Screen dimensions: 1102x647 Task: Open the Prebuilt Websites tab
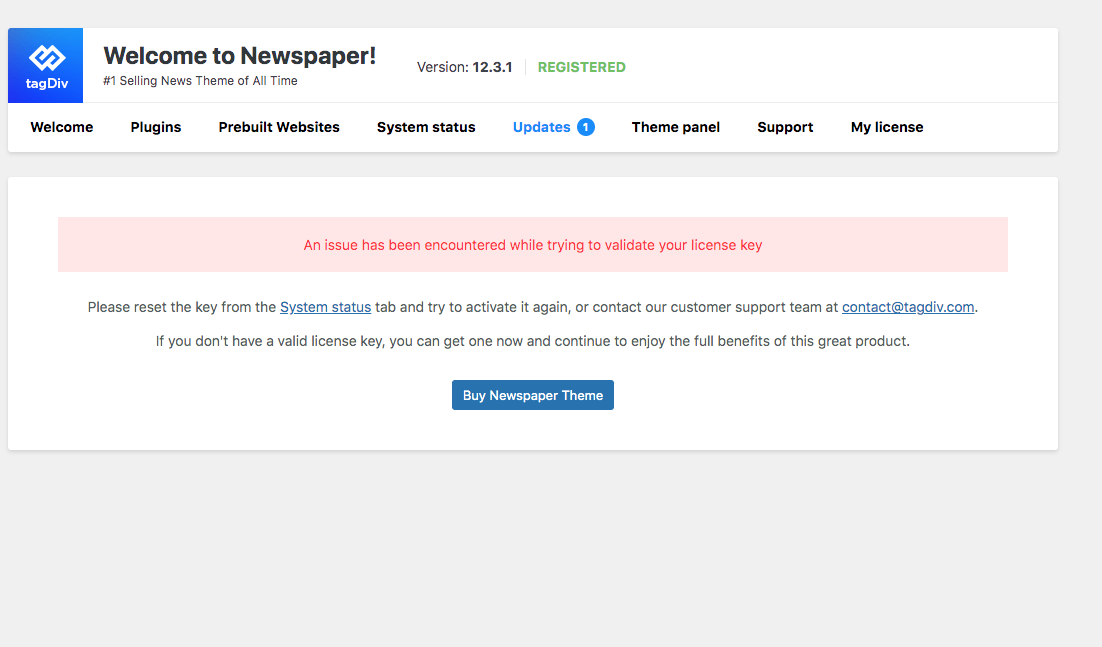click(x=279, y=127)
